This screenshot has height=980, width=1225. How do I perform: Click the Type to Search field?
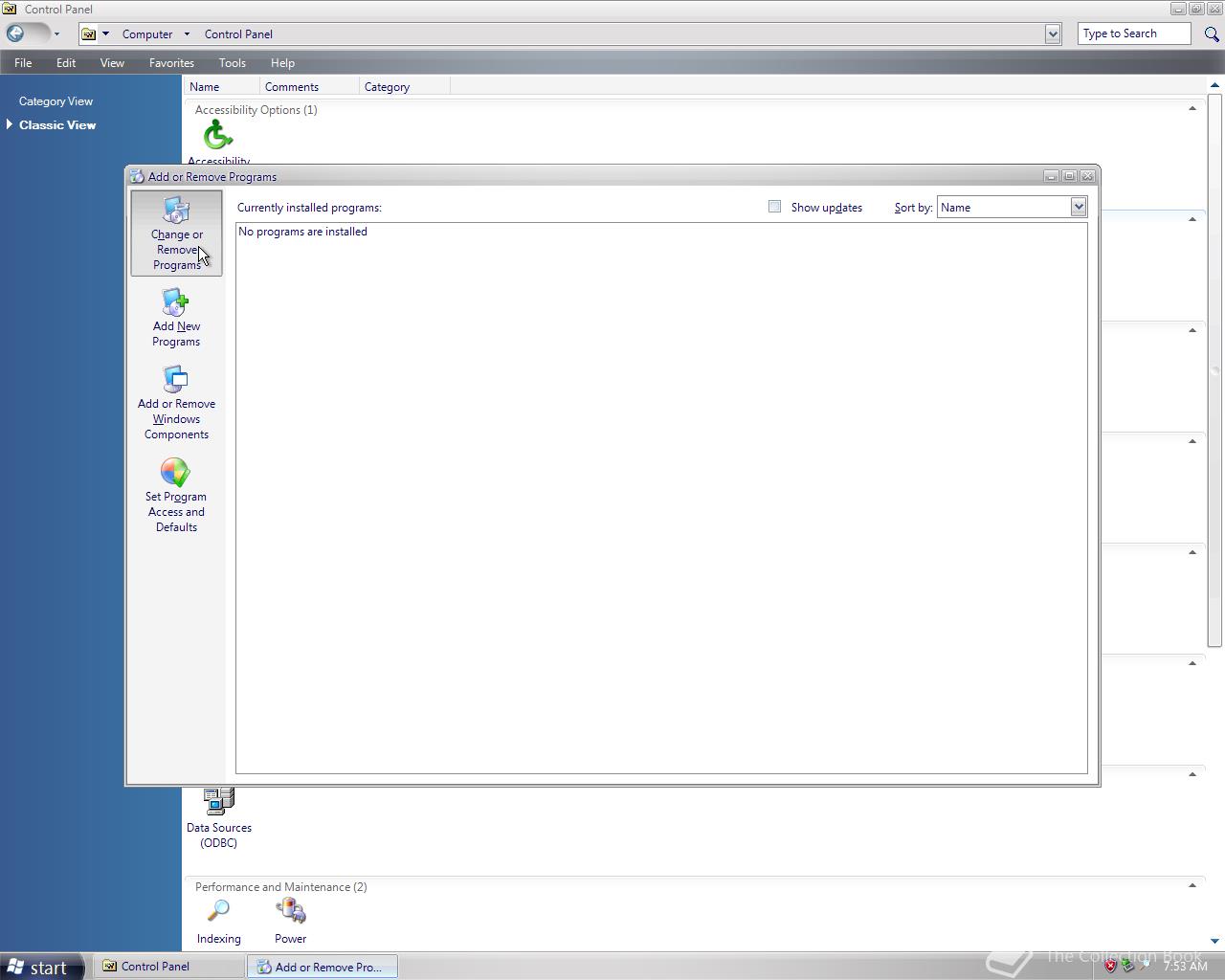click(x=1134, y=33)
